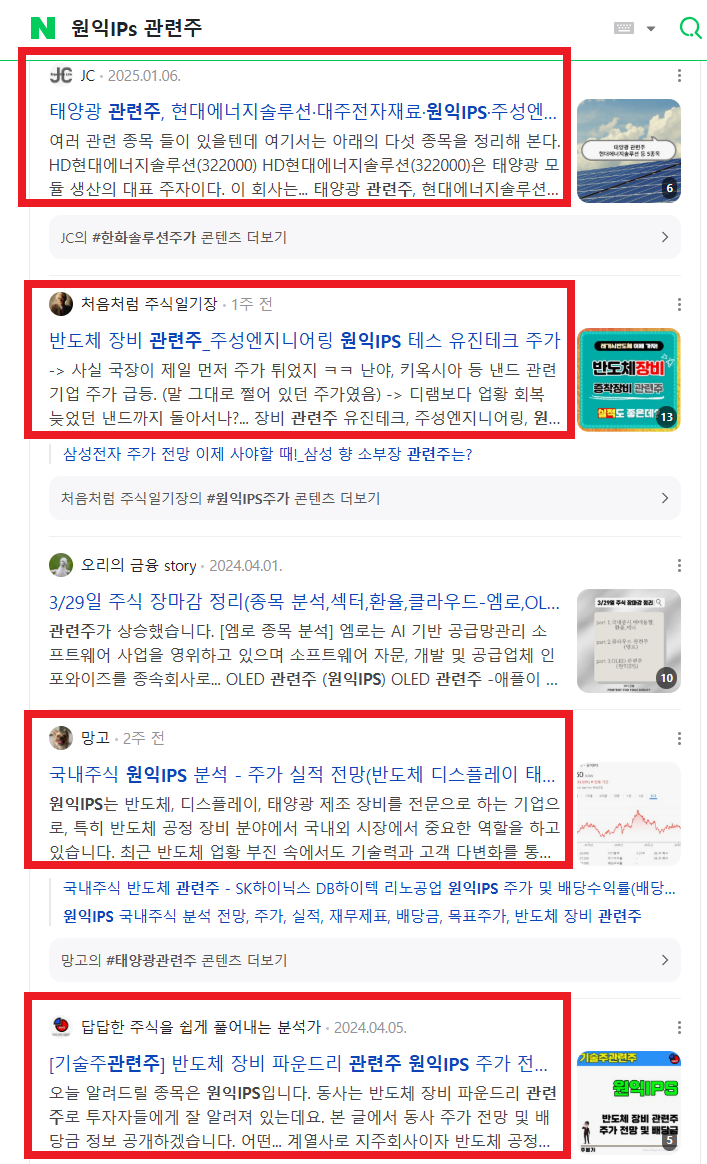
Task: Open 3/29일 주식 장마감 정리 post title
Action: [x=304, y=602]
